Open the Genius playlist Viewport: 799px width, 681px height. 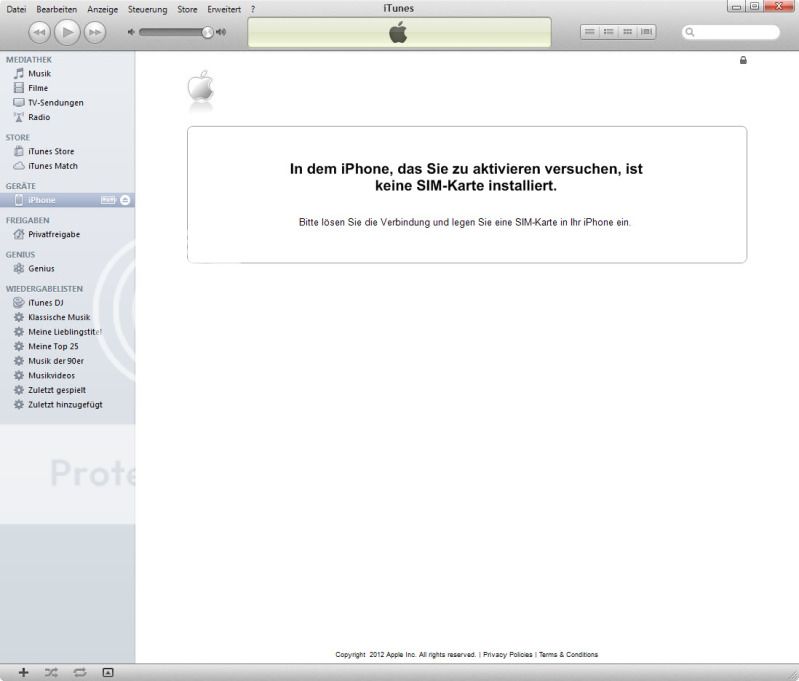coord(41,269)
